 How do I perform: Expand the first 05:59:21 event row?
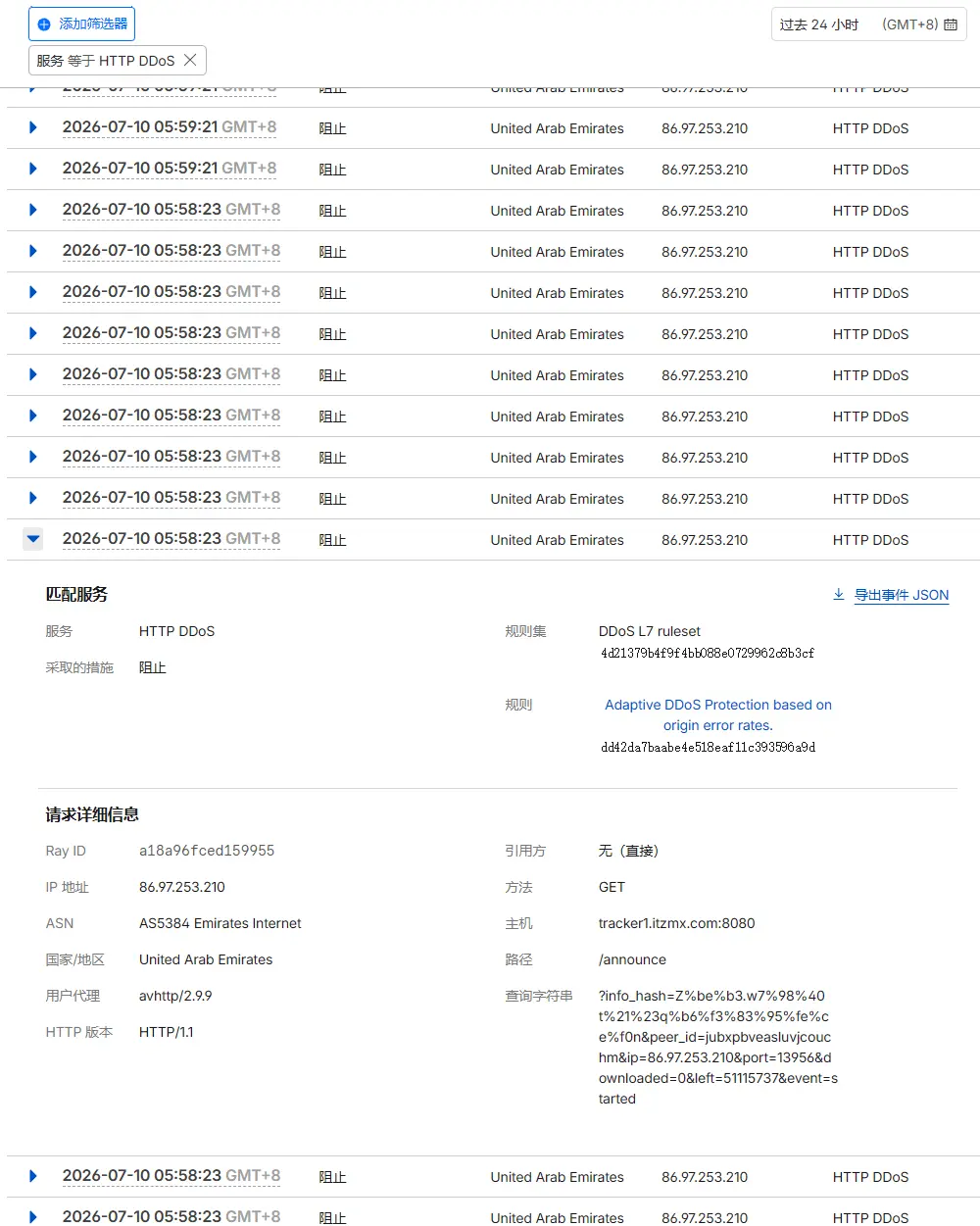pos(33,127)
